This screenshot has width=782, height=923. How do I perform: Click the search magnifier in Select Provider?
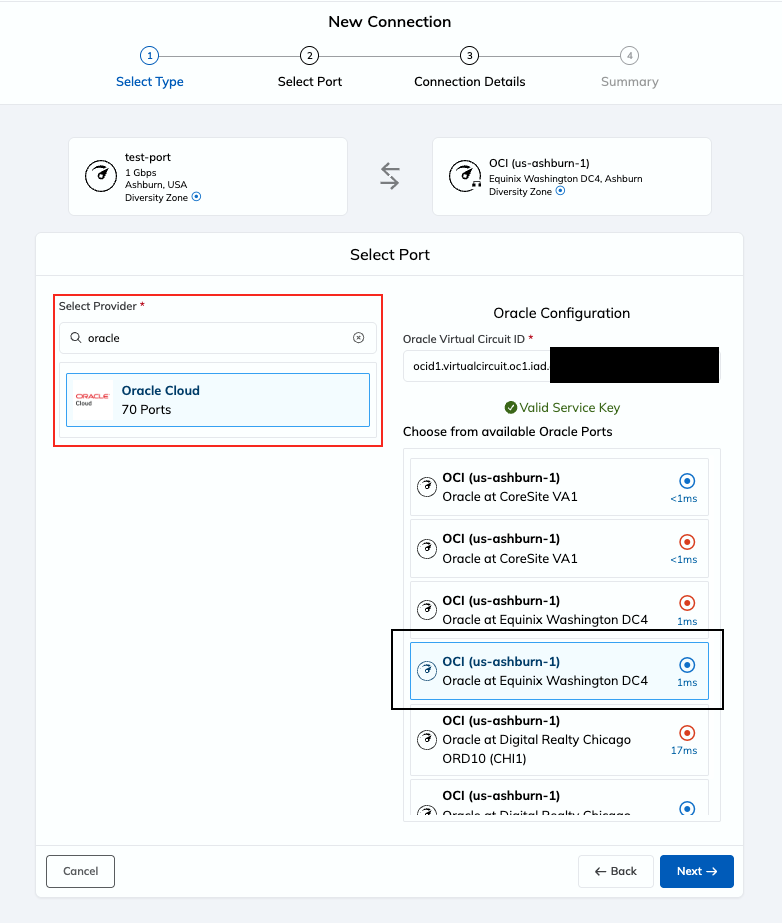click(x=76, y=337)
